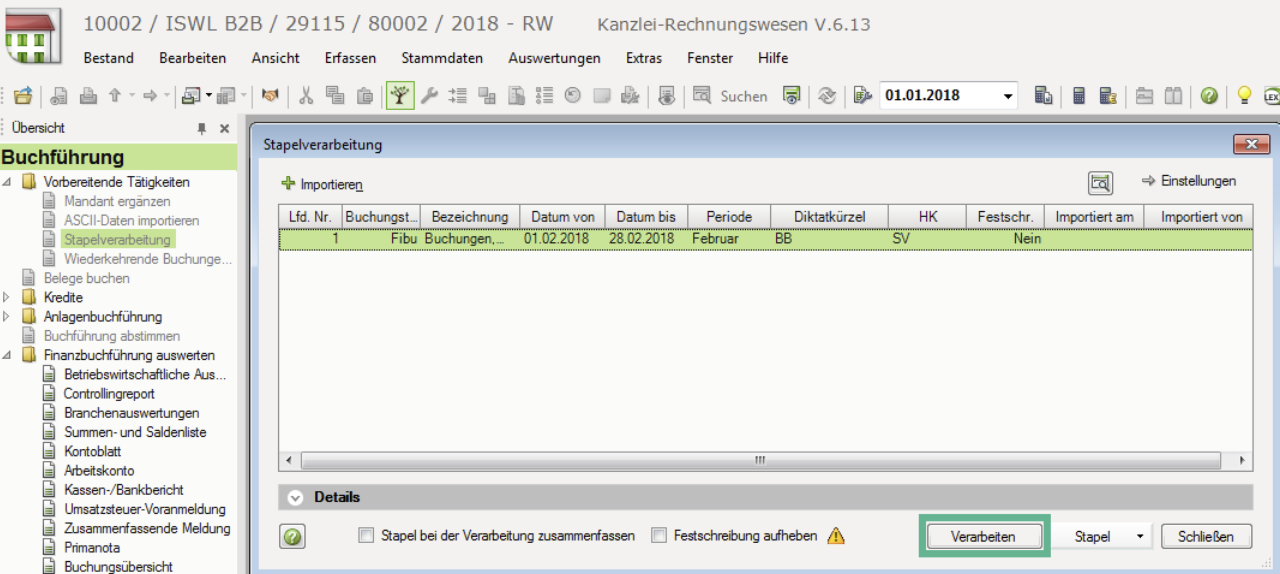The image size is (1280, 574).
Task: Click the Importieren link
Action: pos(322,184)
